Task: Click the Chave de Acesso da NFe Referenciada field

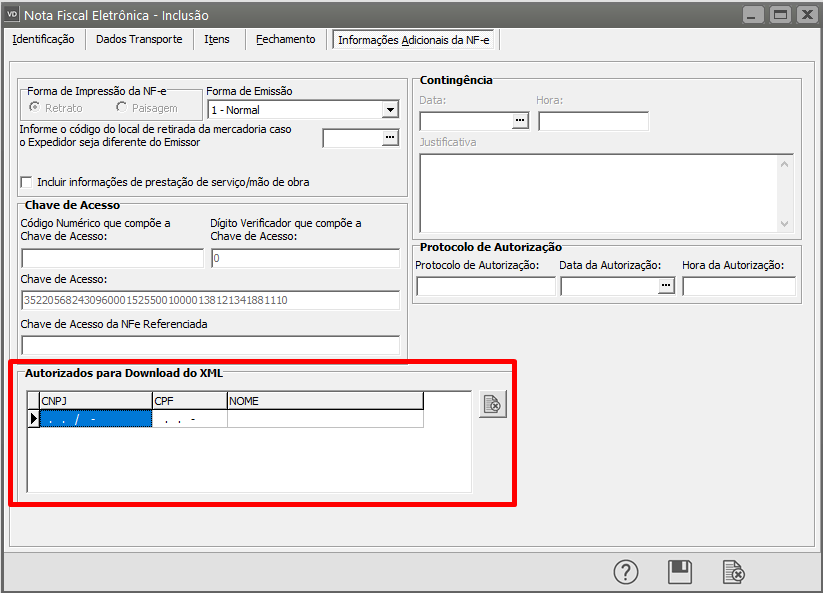Action: pyautogui.click(x=210, y=345)
